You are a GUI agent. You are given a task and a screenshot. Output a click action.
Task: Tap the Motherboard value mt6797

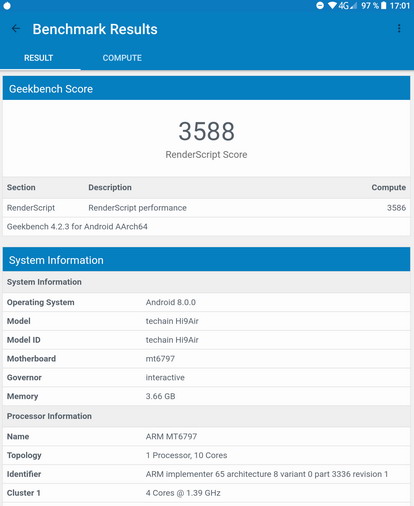(160, 359)
